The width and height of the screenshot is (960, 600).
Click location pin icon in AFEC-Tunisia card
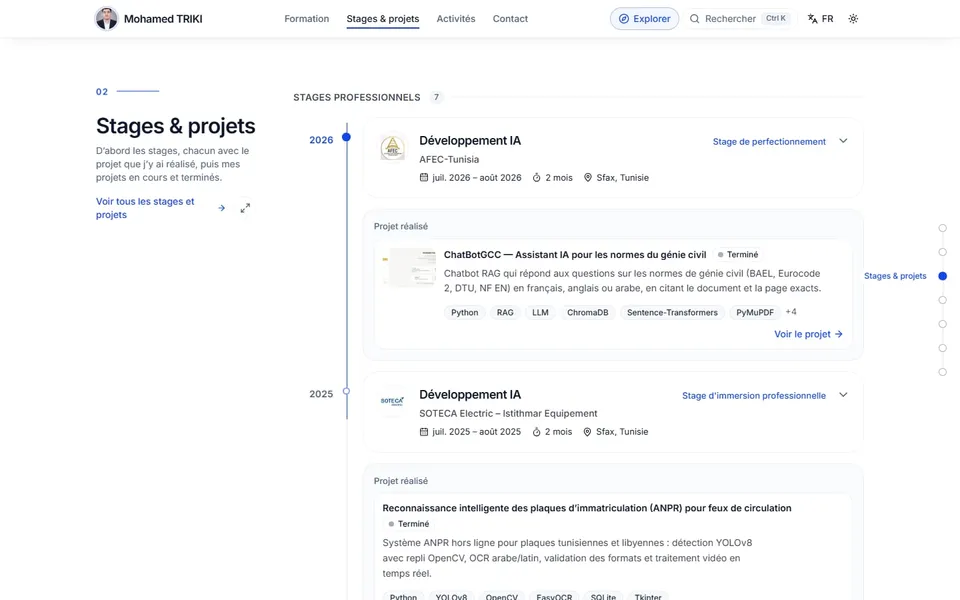(588, 178)
